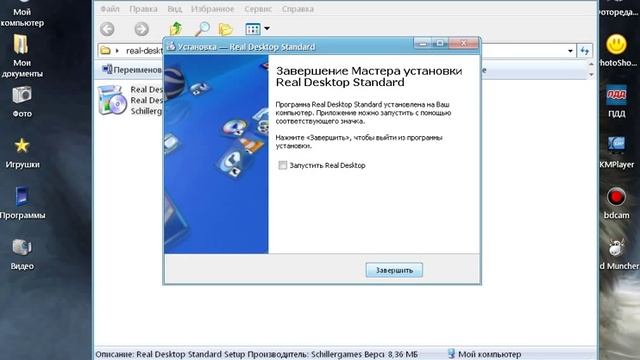Click the 8,36 МБ size in status bar
The image size is (640, 360).
pyautogui.click(x=402, y=354)
